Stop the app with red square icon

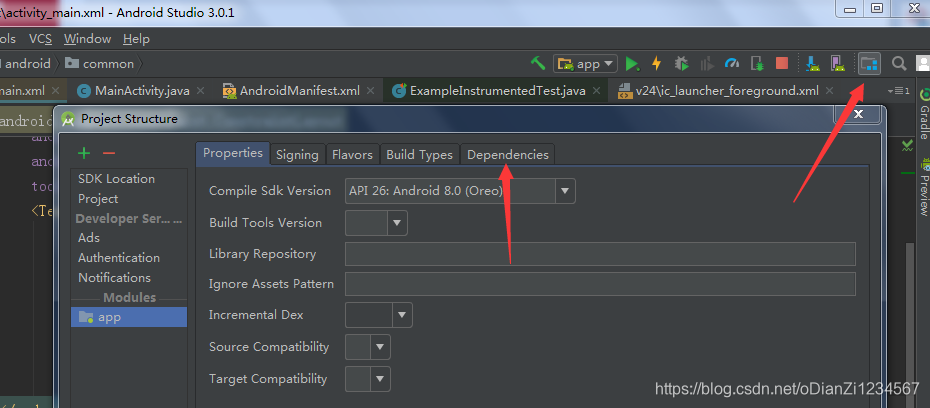point(782,63)
